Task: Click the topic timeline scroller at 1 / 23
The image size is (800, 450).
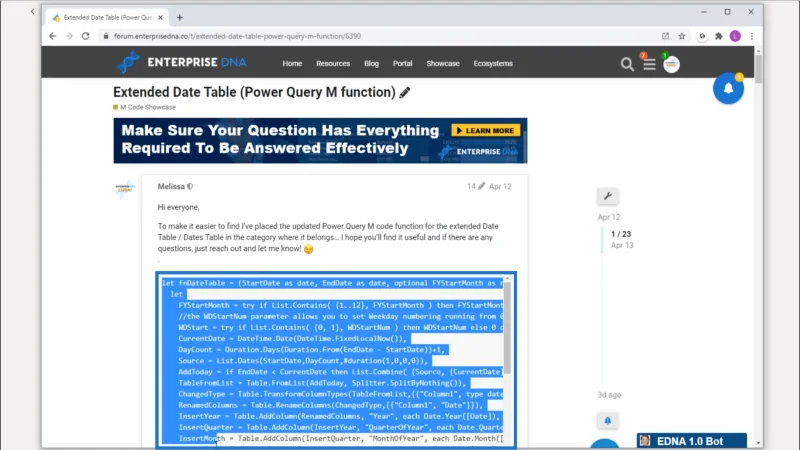Action: (x=621, y=239)
